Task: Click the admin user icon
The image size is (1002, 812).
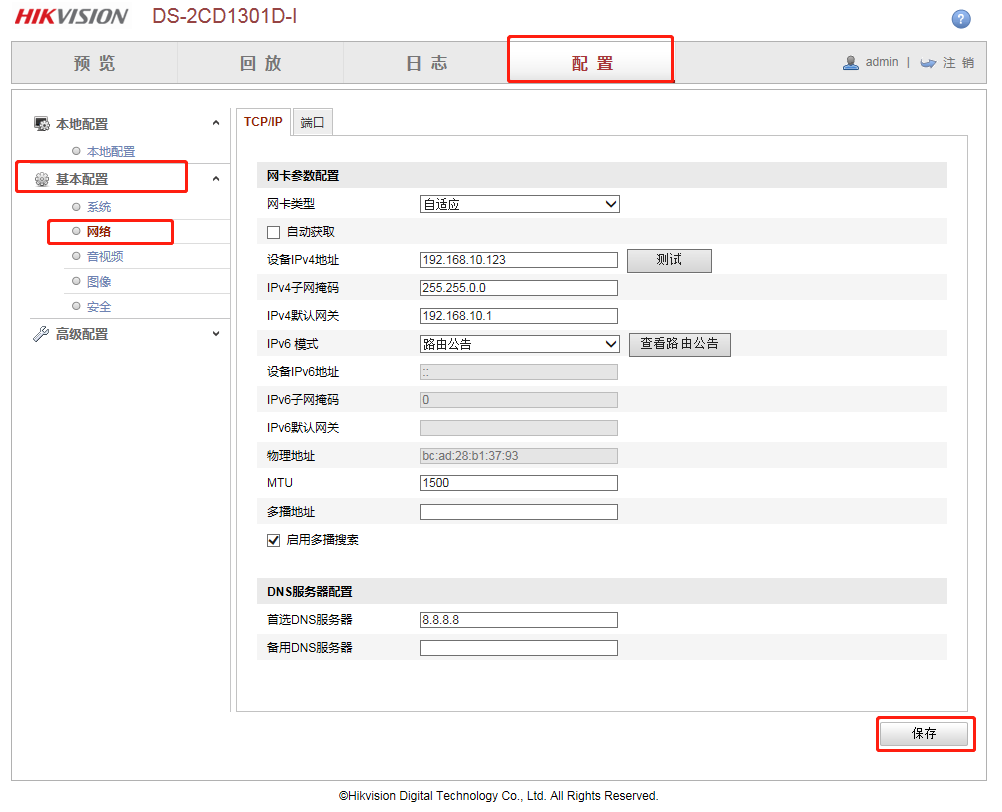Action: (851, 62)
